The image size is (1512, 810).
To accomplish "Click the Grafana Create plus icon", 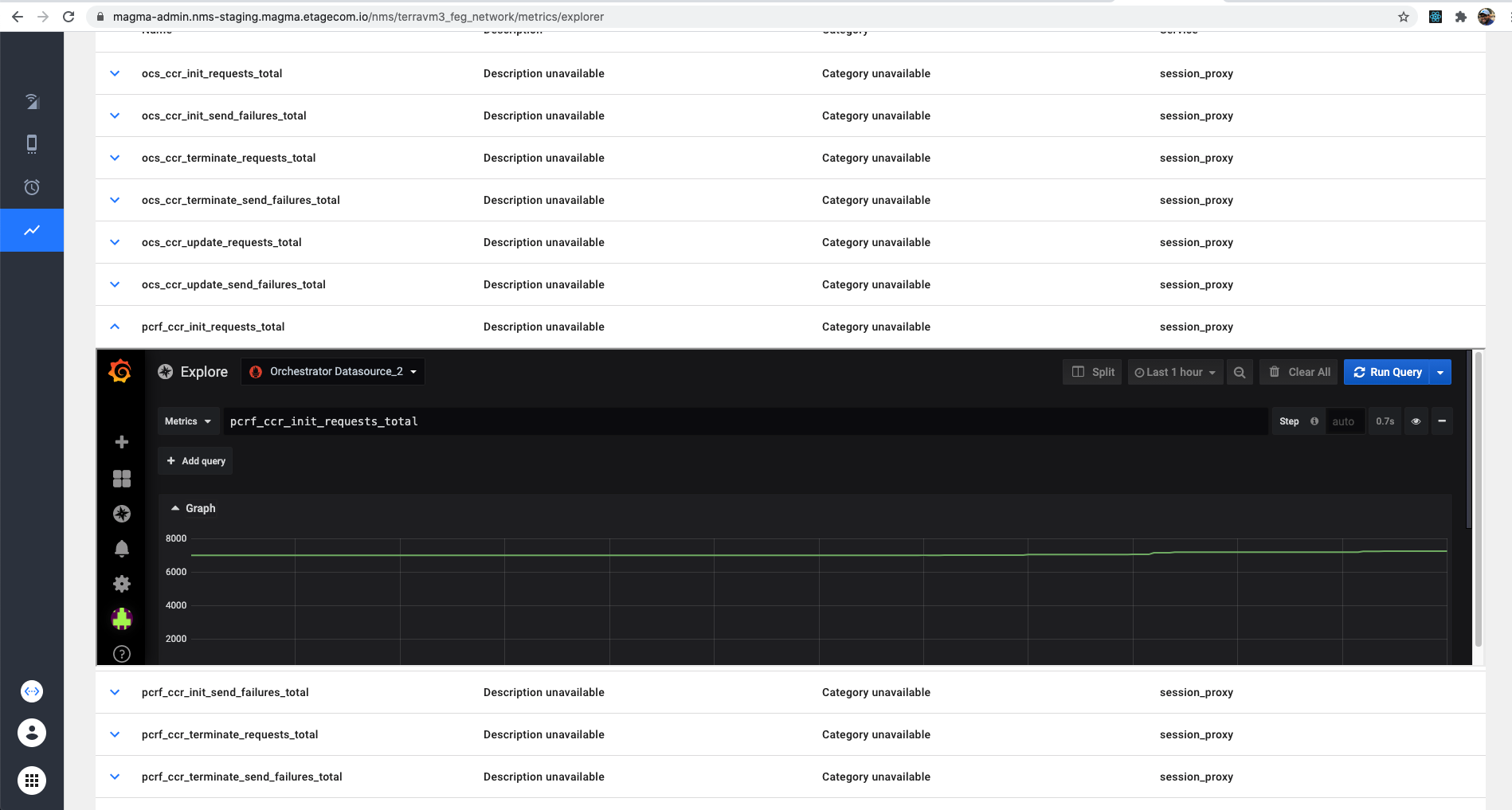I will coord(122,442).
